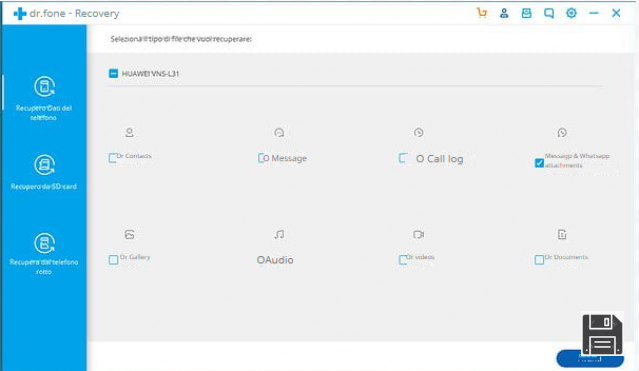Click the Call log clock icon
639x371 pixels.
pos(419,132)
